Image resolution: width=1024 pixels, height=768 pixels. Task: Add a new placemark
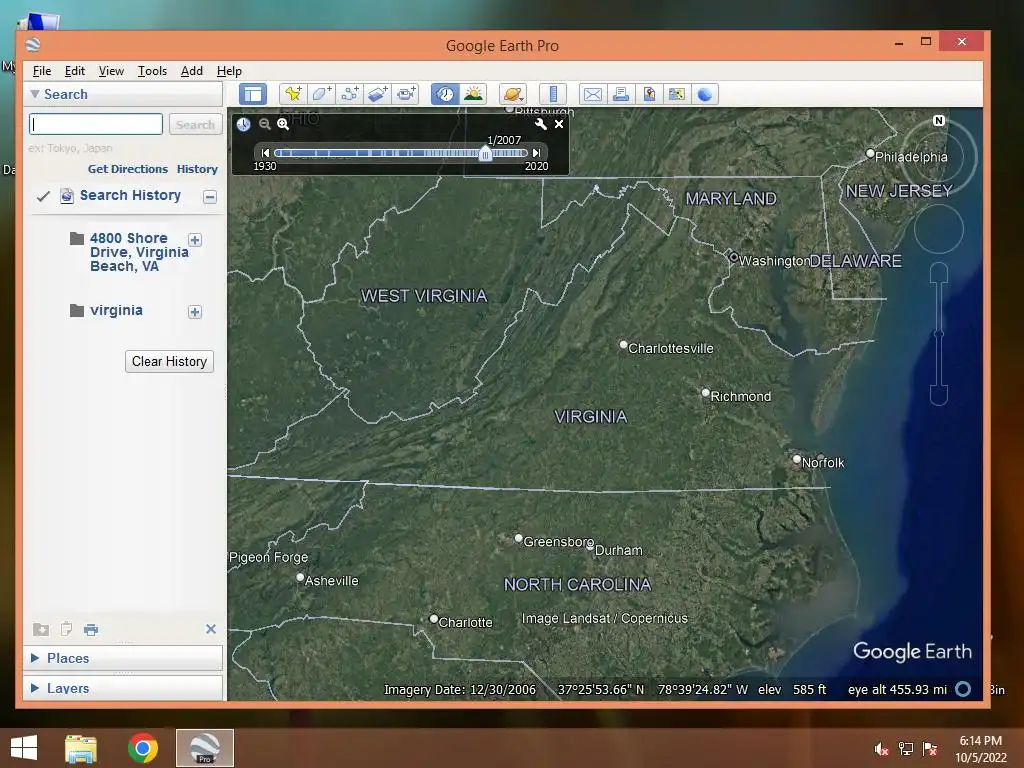click(293, 94)
